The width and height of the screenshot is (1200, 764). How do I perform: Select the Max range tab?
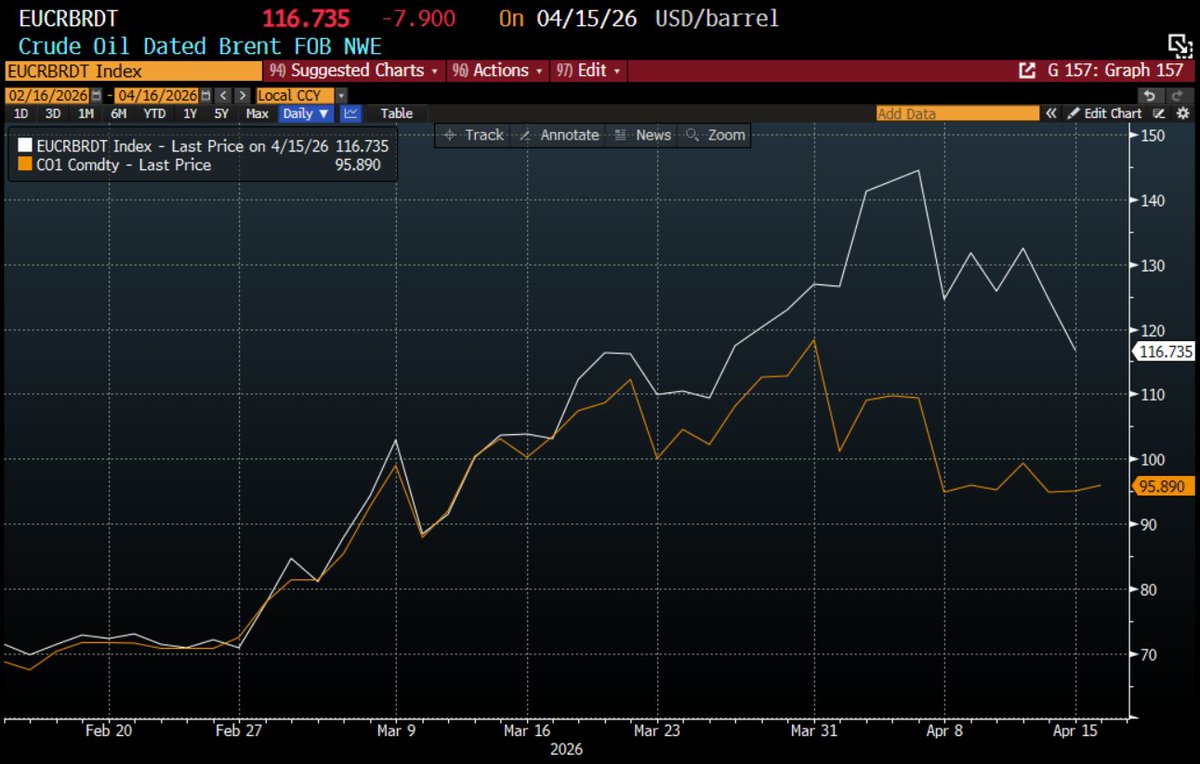257,113
